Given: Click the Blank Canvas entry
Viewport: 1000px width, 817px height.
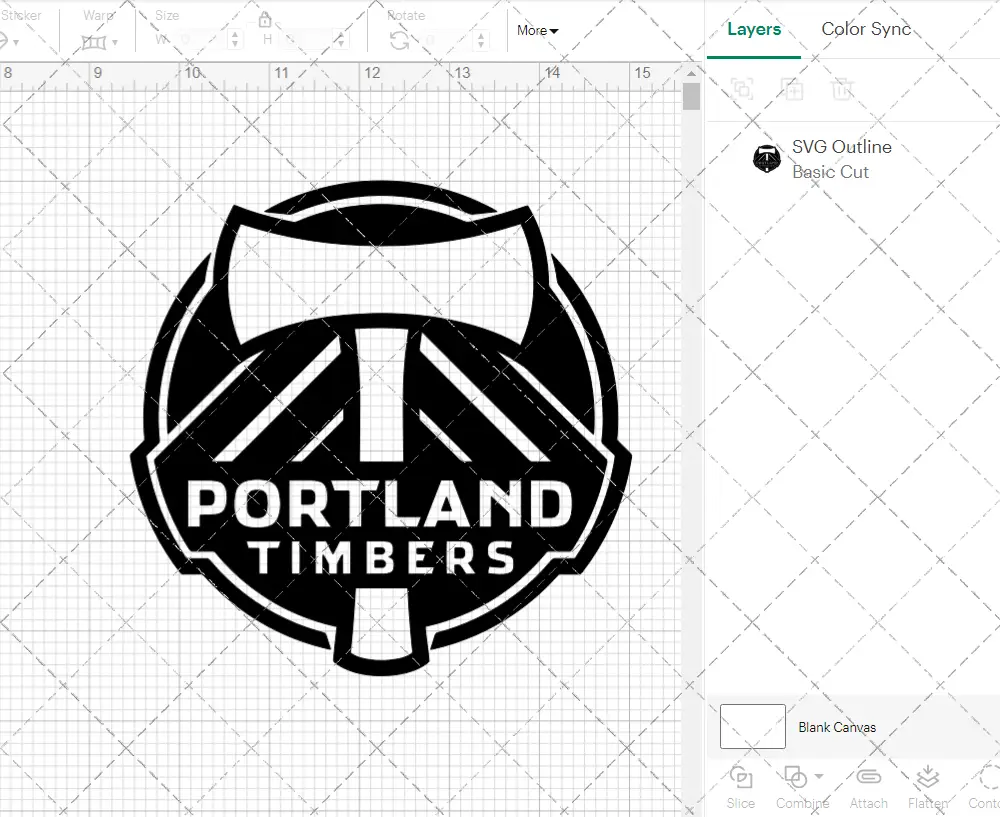Looking at the screenshot, I should point(838,727).
